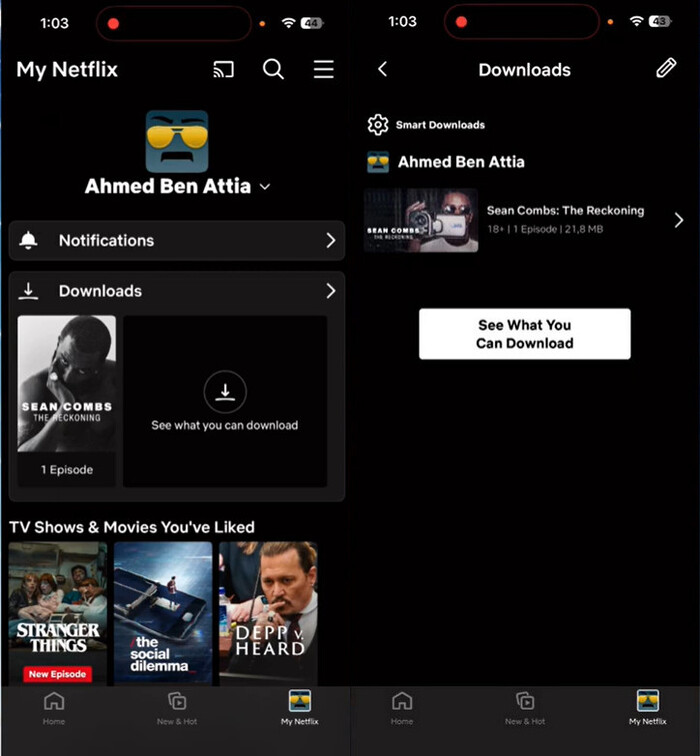This screenshot has height=756, width=700.
Task: Select My Netflix tab on right screen
Action: (x=647, y=708)
